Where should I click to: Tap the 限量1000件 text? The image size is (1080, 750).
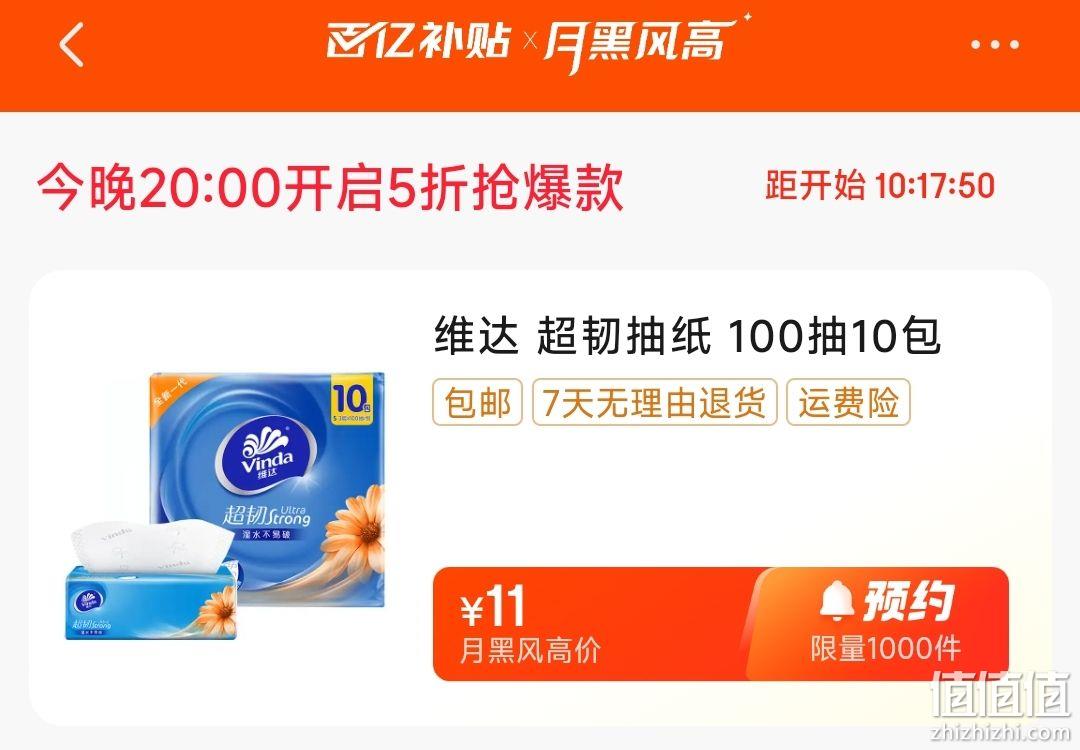885,648
